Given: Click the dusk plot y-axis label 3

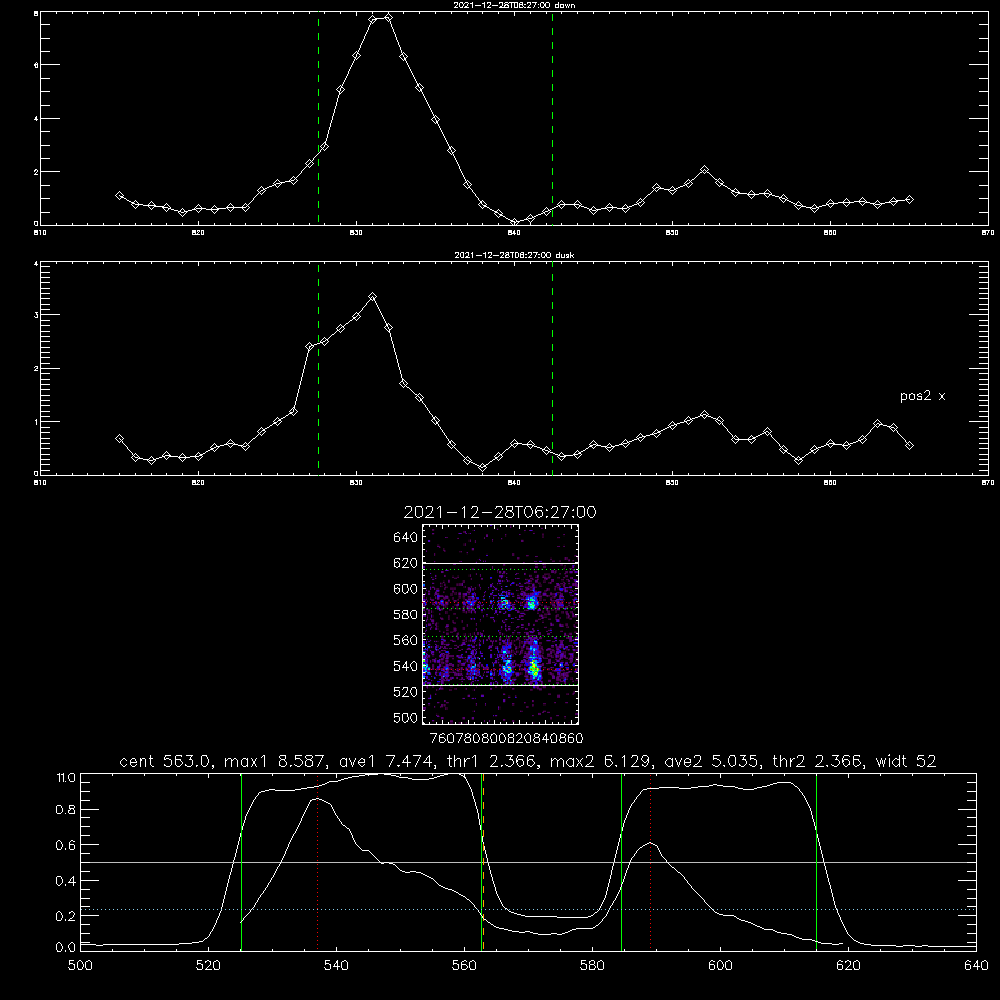Looking at the screenshot, I should [36, 315].
